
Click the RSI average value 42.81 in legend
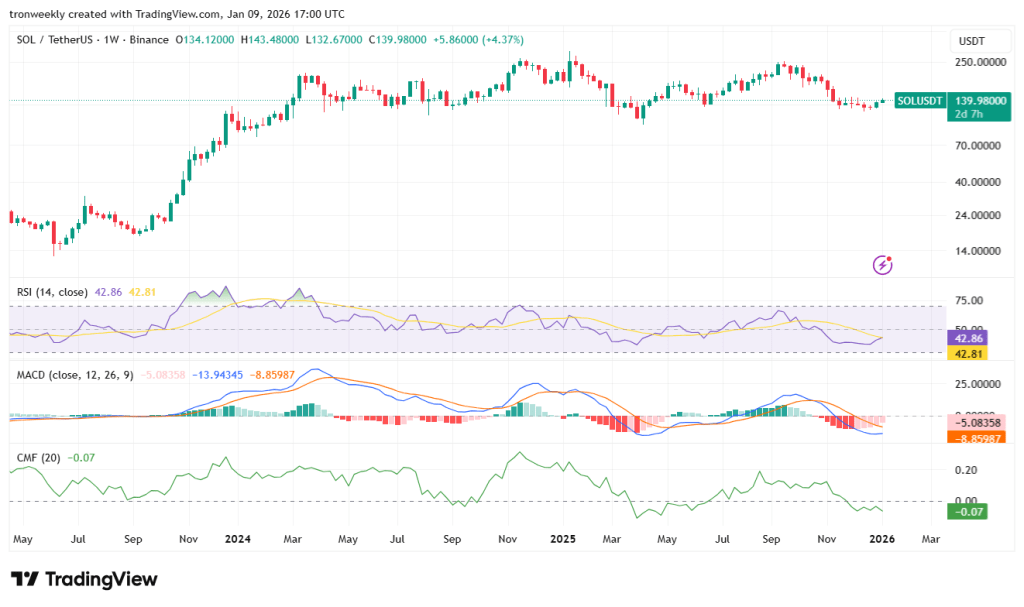[142, 292]
